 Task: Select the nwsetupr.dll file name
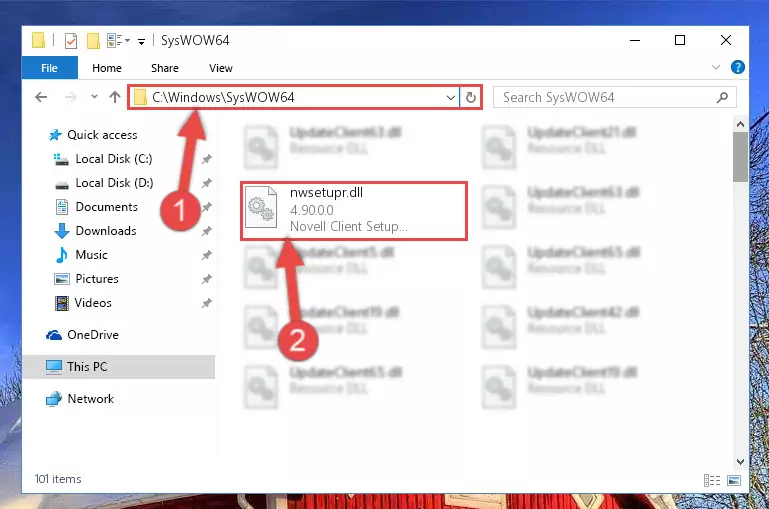click(x=326, y=193)
